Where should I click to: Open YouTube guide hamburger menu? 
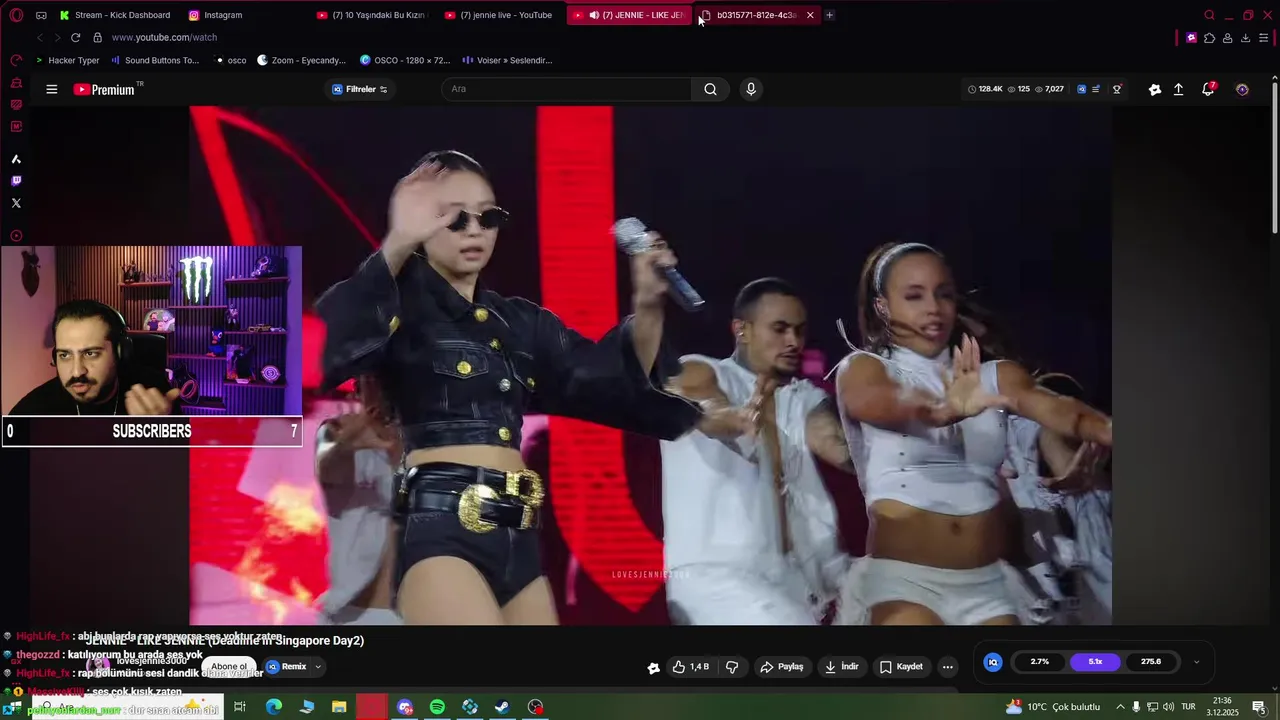(x=51, y=89)
